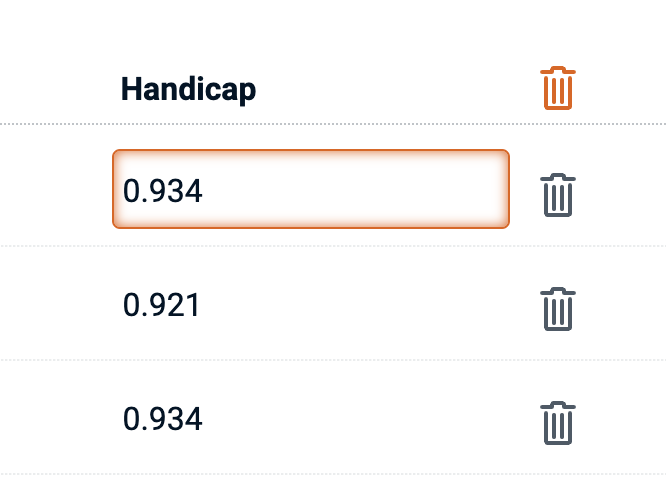Image resolution: width=666 pixels, height=498 pixels.
Task: Select the 0.921 handicap value
Action: [x=162, y=305]
